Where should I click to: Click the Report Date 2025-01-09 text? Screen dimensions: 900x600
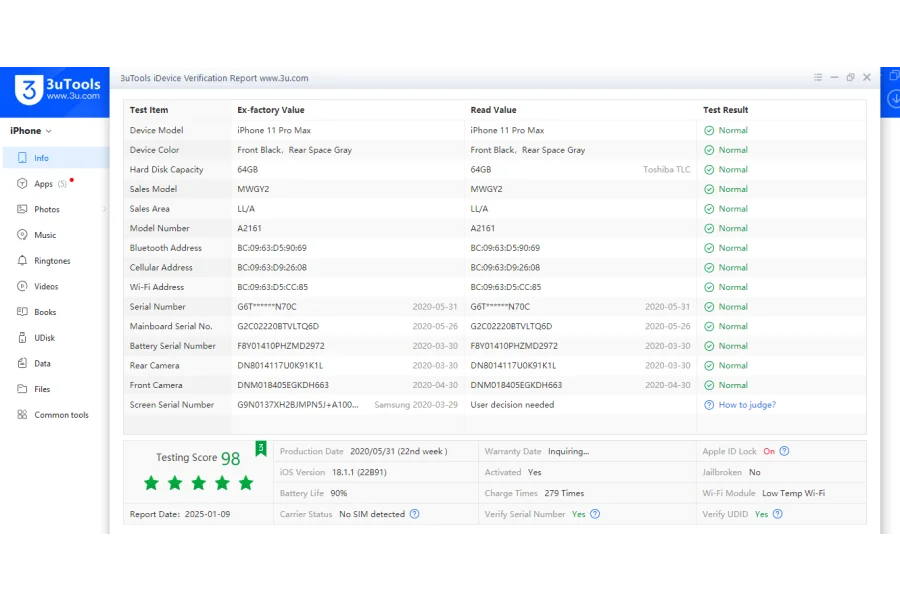pyautogui.click(x=180, y=514)
